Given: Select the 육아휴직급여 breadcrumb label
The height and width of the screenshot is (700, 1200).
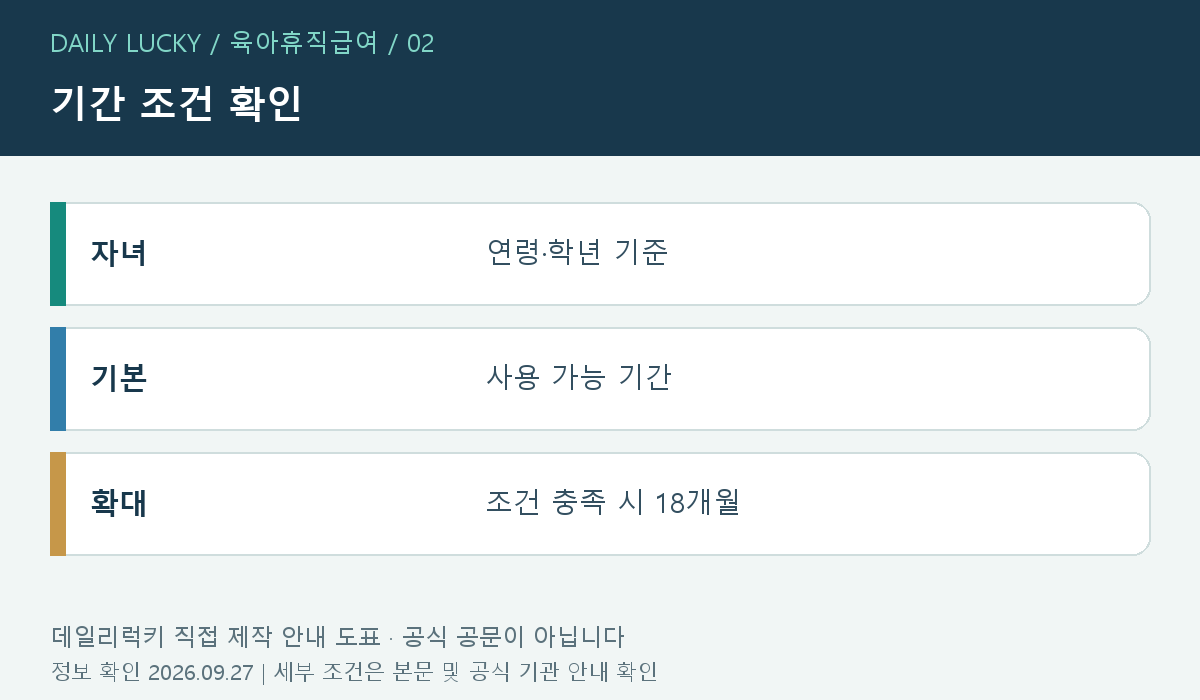Looking at the screenshot, I should click(304, 43).
